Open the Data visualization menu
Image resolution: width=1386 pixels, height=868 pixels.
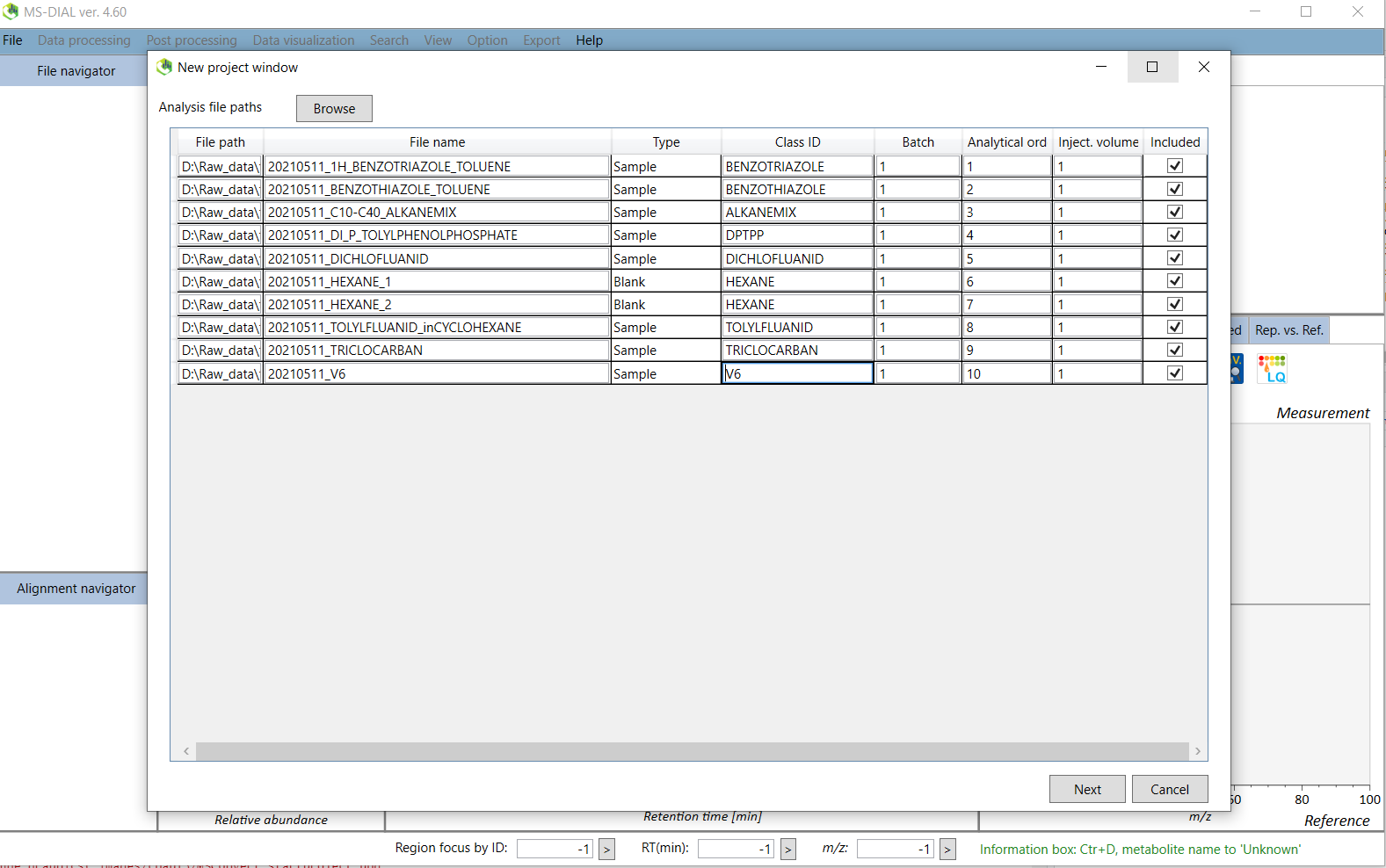[303, 40]
